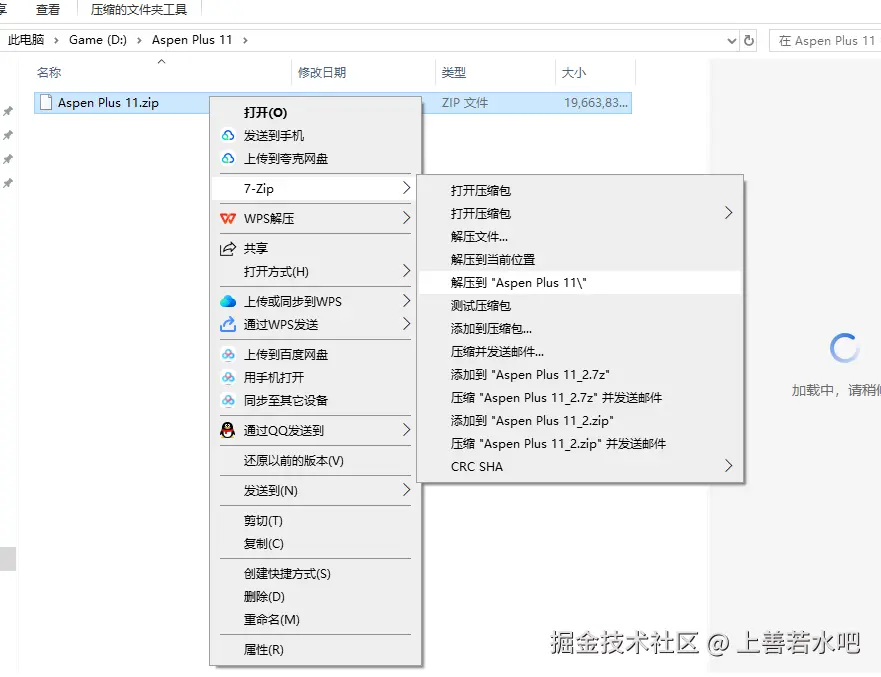Click the share icon beside 共享
Viewport: 881px width, 677px height.
(228, 248)
